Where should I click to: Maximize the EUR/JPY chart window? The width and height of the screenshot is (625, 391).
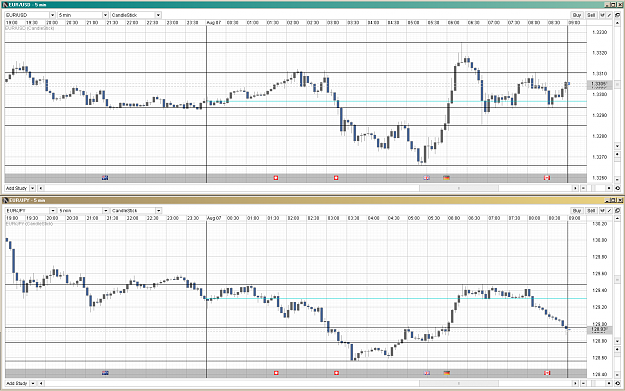[x=613, y=200]
